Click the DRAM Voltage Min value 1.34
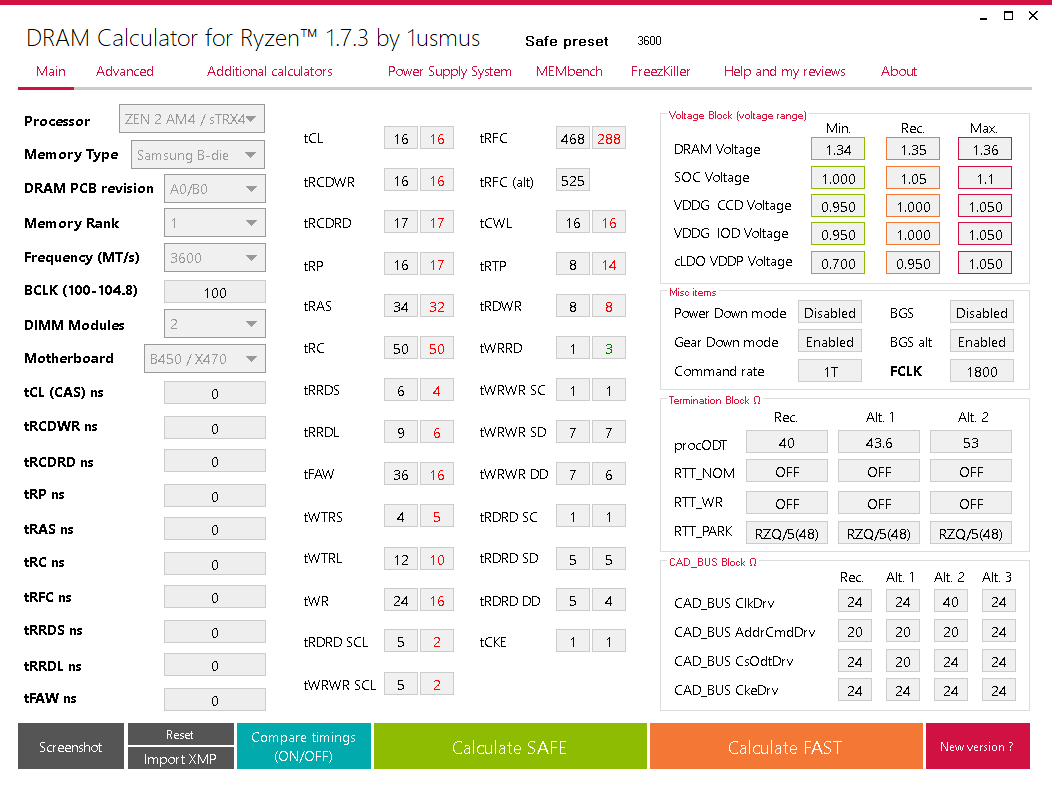1052x791 pixels. click(x=838, y=150)
